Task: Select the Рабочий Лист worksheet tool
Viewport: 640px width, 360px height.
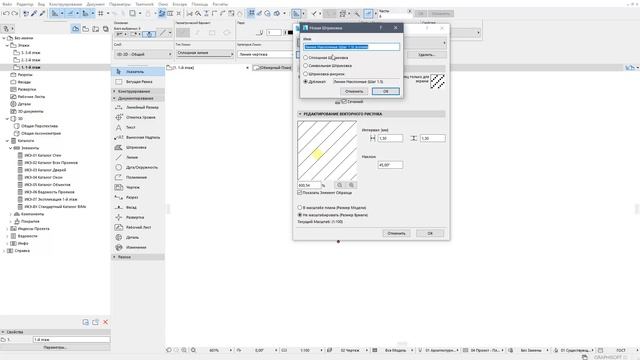Action: coord(138,227)
